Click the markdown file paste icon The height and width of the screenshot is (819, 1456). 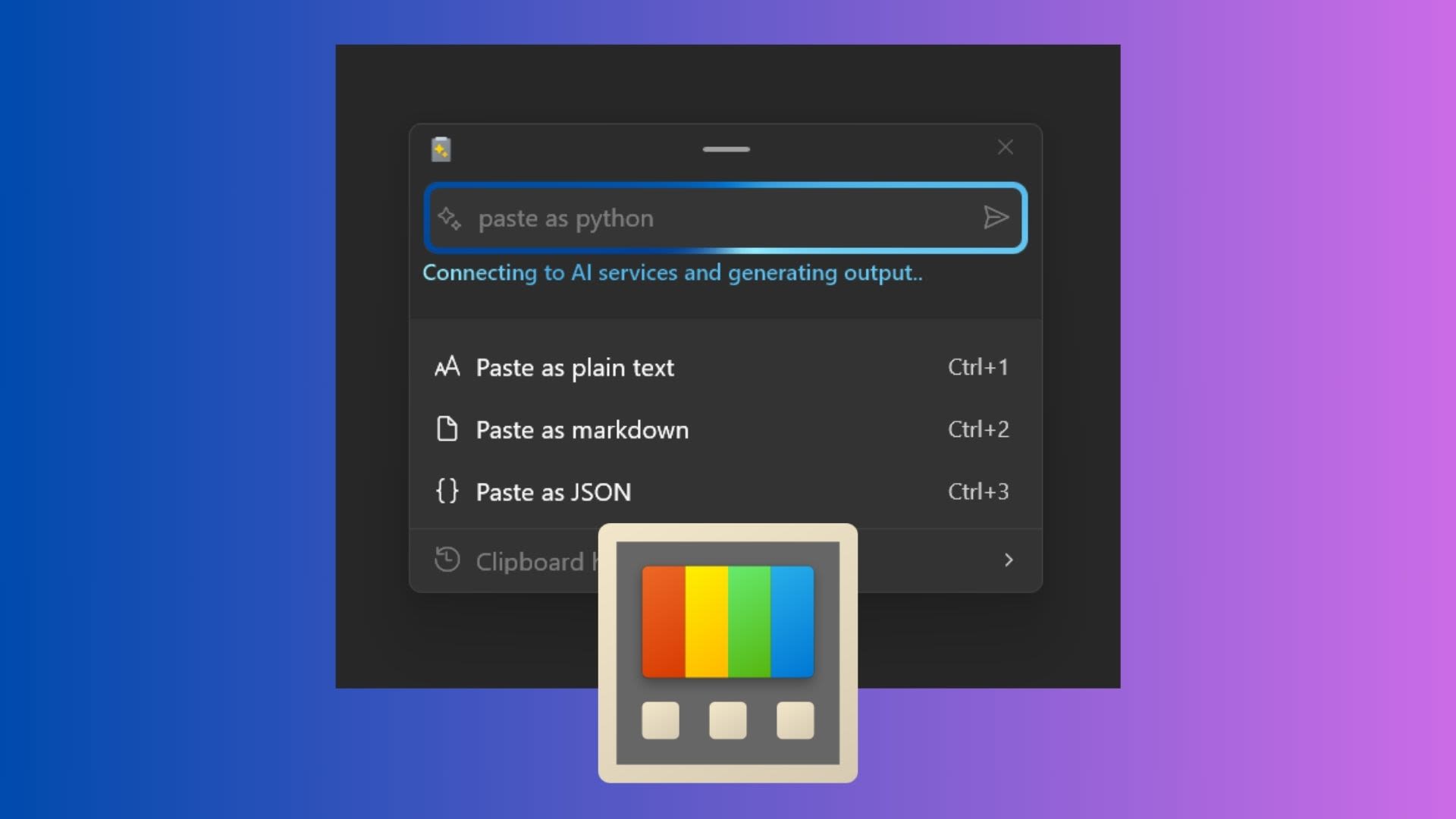pyautogui.click(x=447, y=428)
